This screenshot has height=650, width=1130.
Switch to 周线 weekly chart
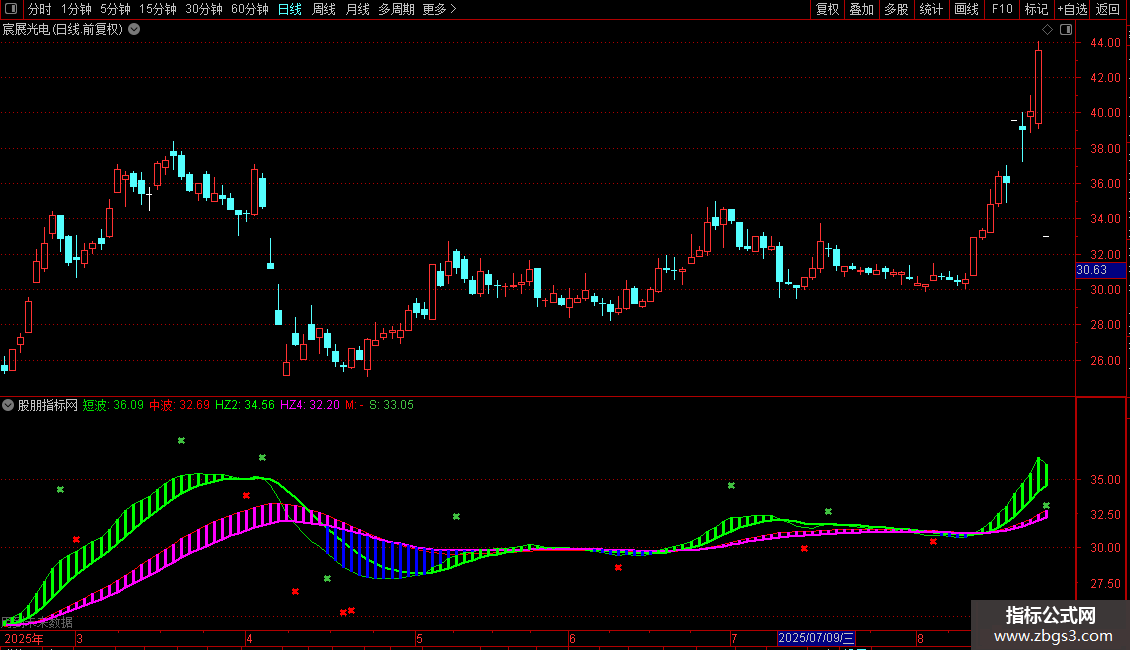(x=324, y=9)
